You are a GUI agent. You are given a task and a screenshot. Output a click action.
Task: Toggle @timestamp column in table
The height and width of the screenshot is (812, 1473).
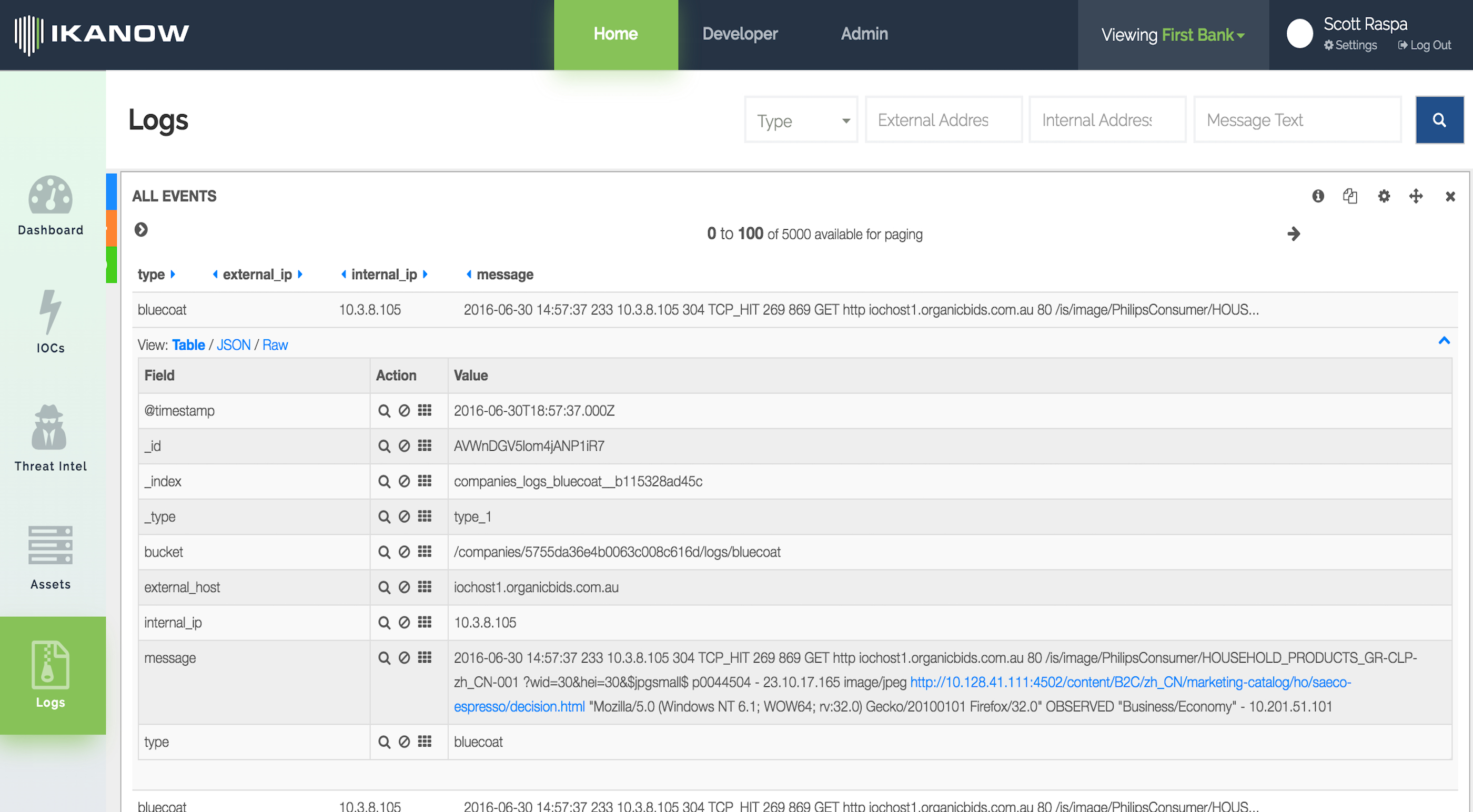pyautogui.click(x=425, y=410)
